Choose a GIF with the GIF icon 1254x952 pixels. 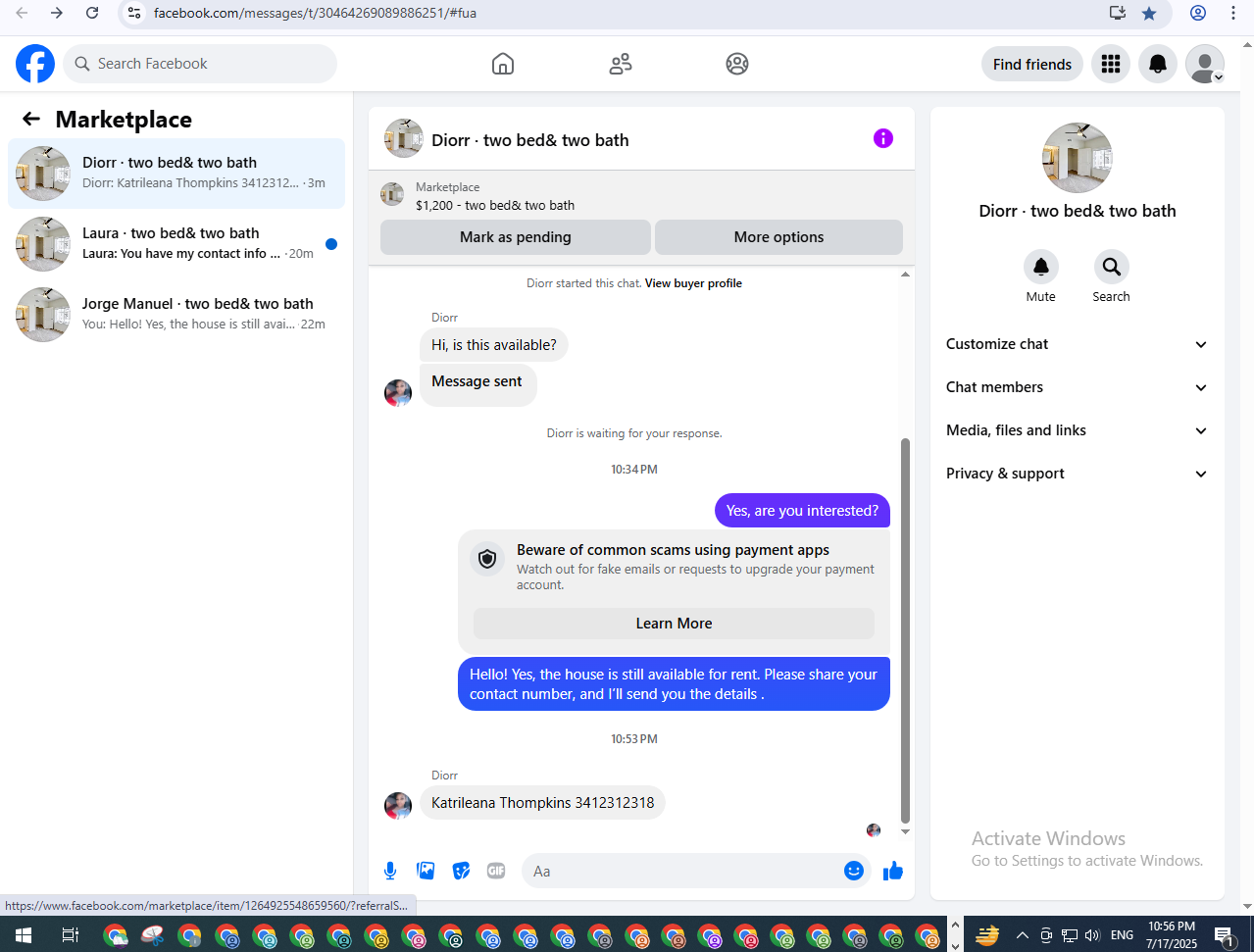496,871
